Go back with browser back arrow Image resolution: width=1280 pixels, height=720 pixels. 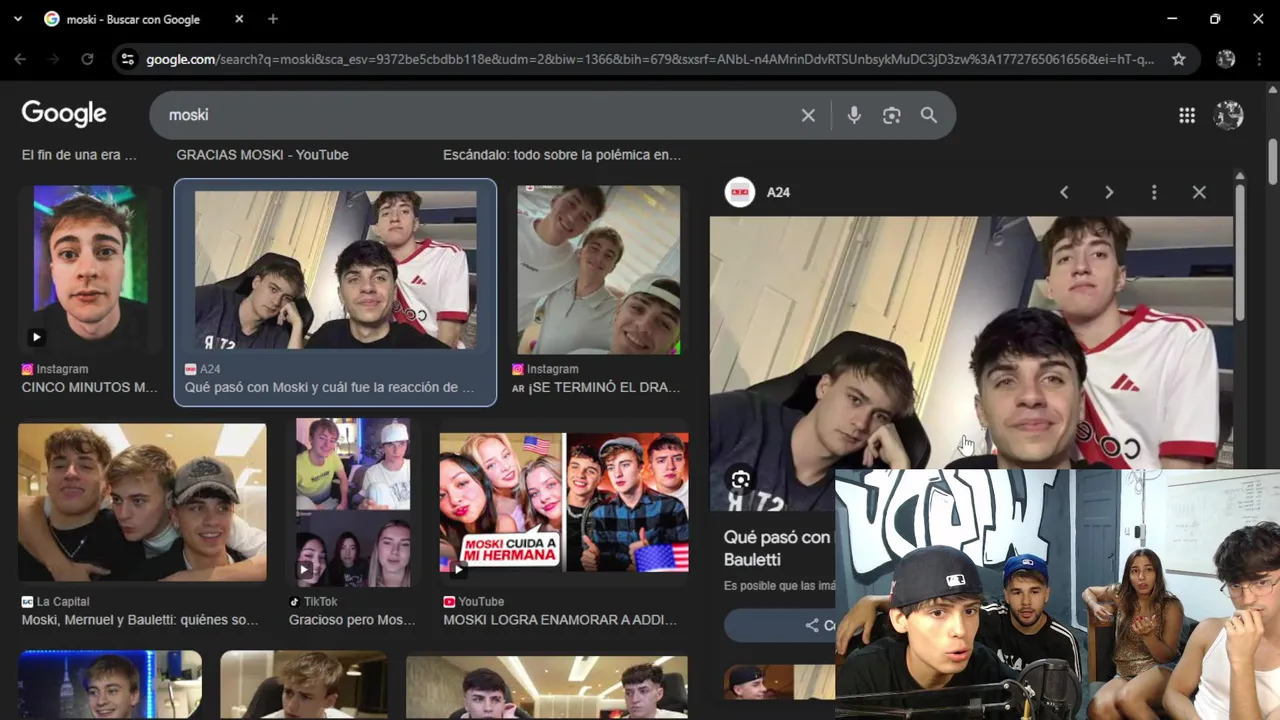20,59
